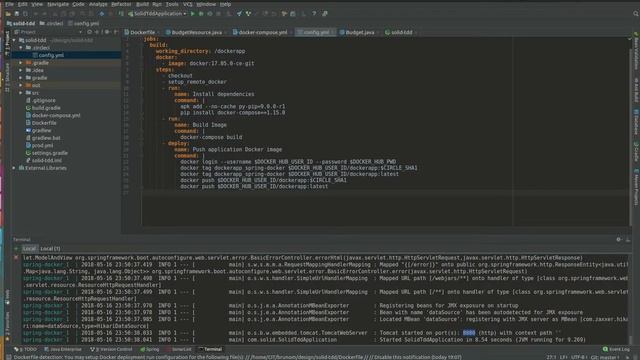This screenshot has height=360, width=640.
Task: Expand the gradle folder
Action: 21,78
